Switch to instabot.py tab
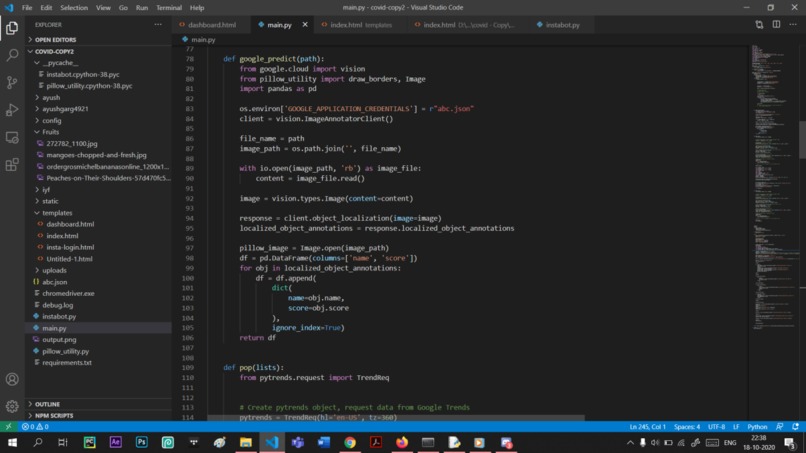806x453 pixels. (x=562, y=25)
